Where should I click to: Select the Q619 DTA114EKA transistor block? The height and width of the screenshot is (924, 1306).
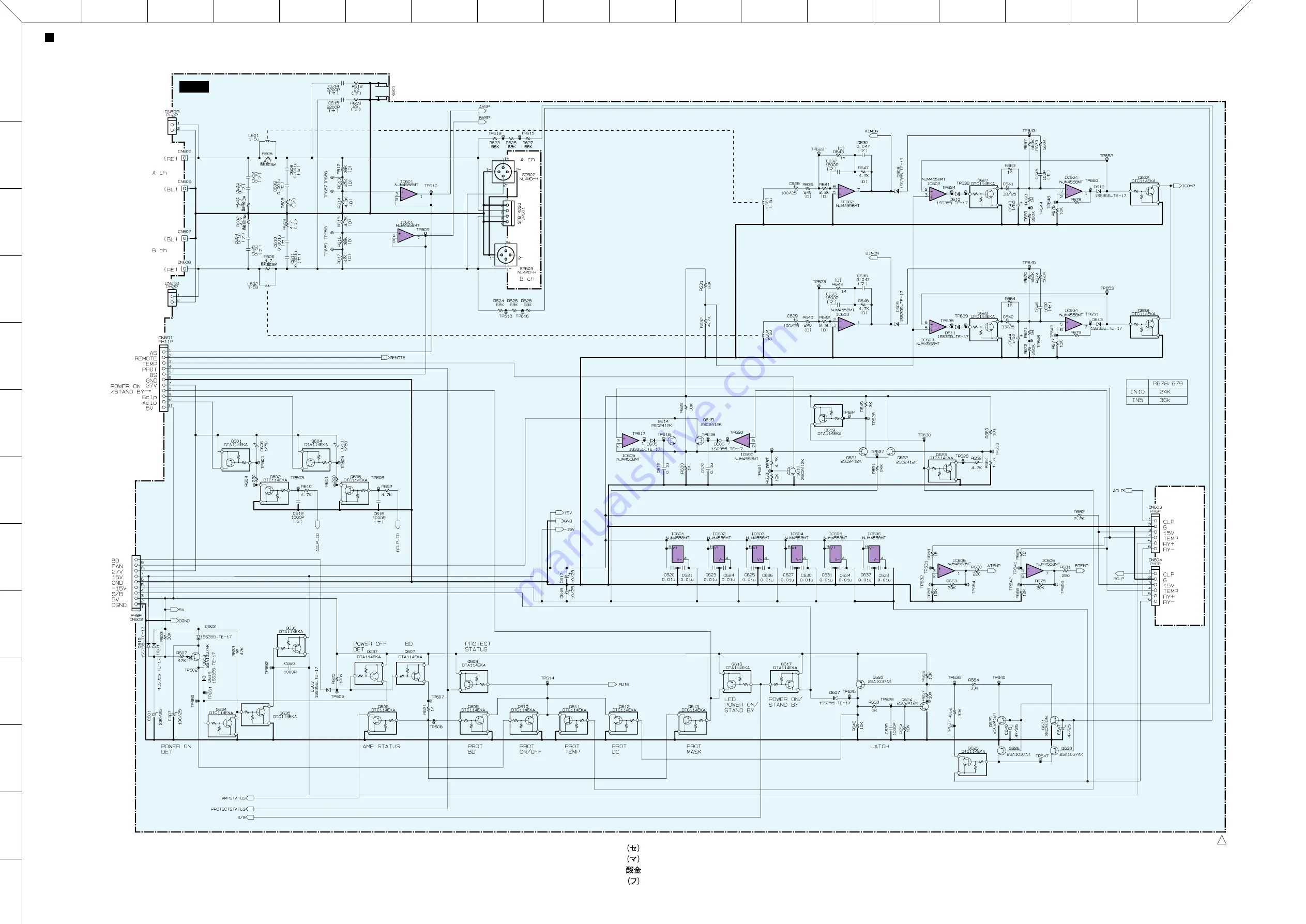coord(828,415)
